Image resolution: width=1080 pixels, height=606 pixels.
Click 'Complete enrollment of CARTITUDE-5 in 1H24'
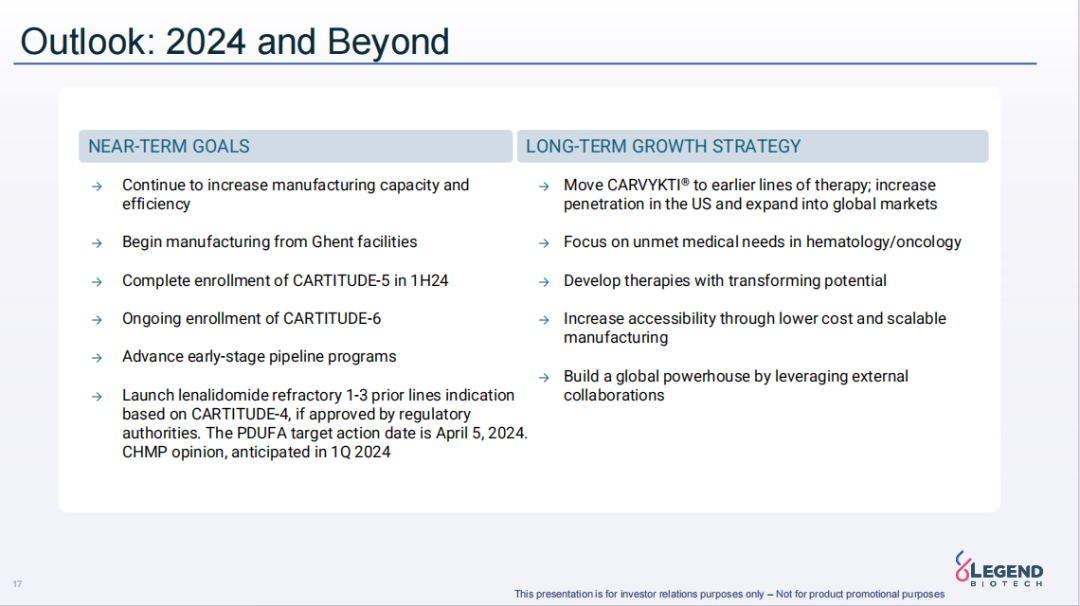click(x=285, y=280)
